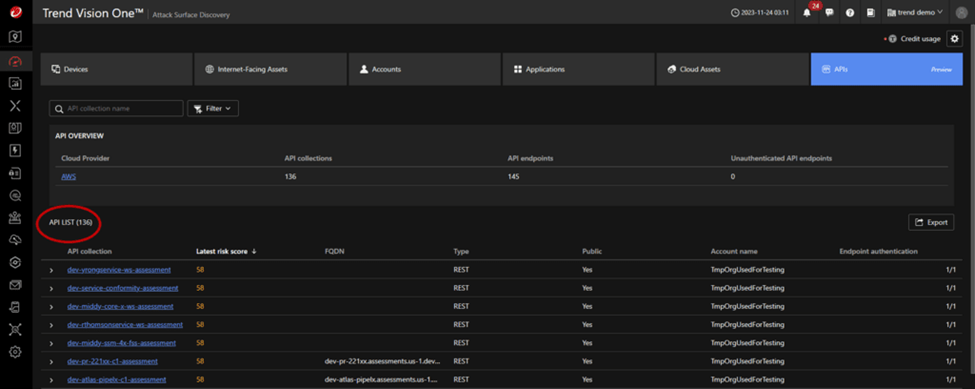
Task: Open dev-service-conformity-assessment link
Action: click(x=122, y=288)
